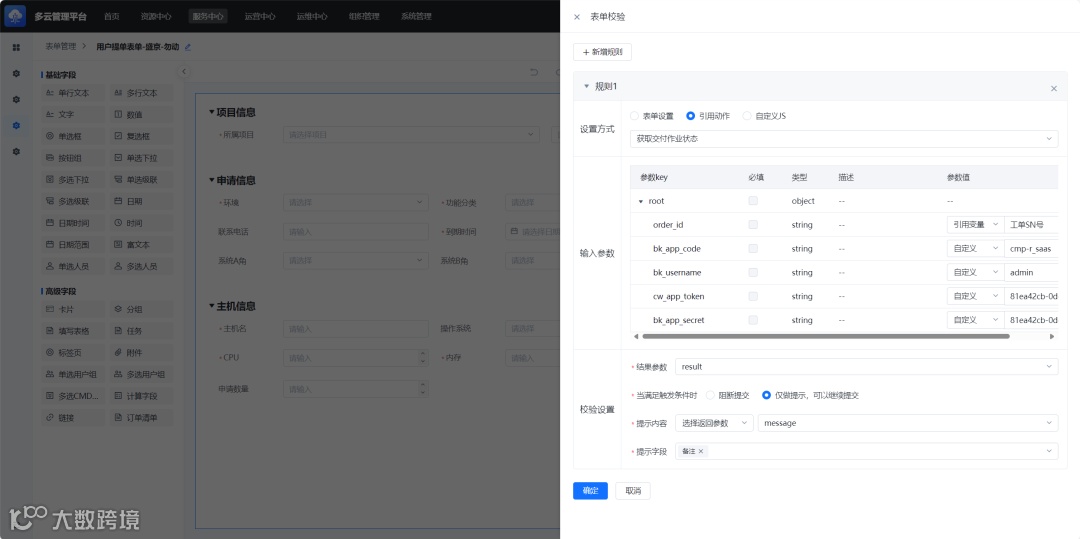The height and width of the screenshot is (539, 1080).
Task: Click the 确定 button
Action: click(590, 491)
